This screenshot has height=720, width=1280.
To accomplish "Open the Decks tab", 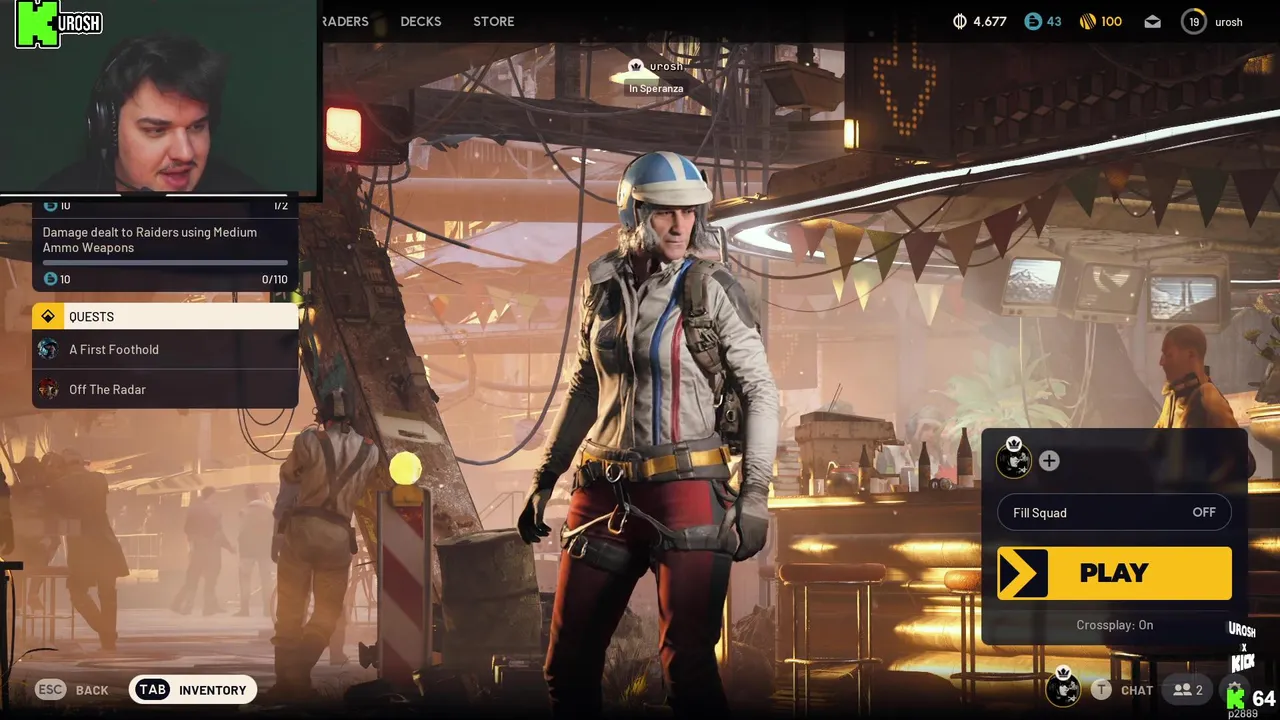I will tap(420, 21).
